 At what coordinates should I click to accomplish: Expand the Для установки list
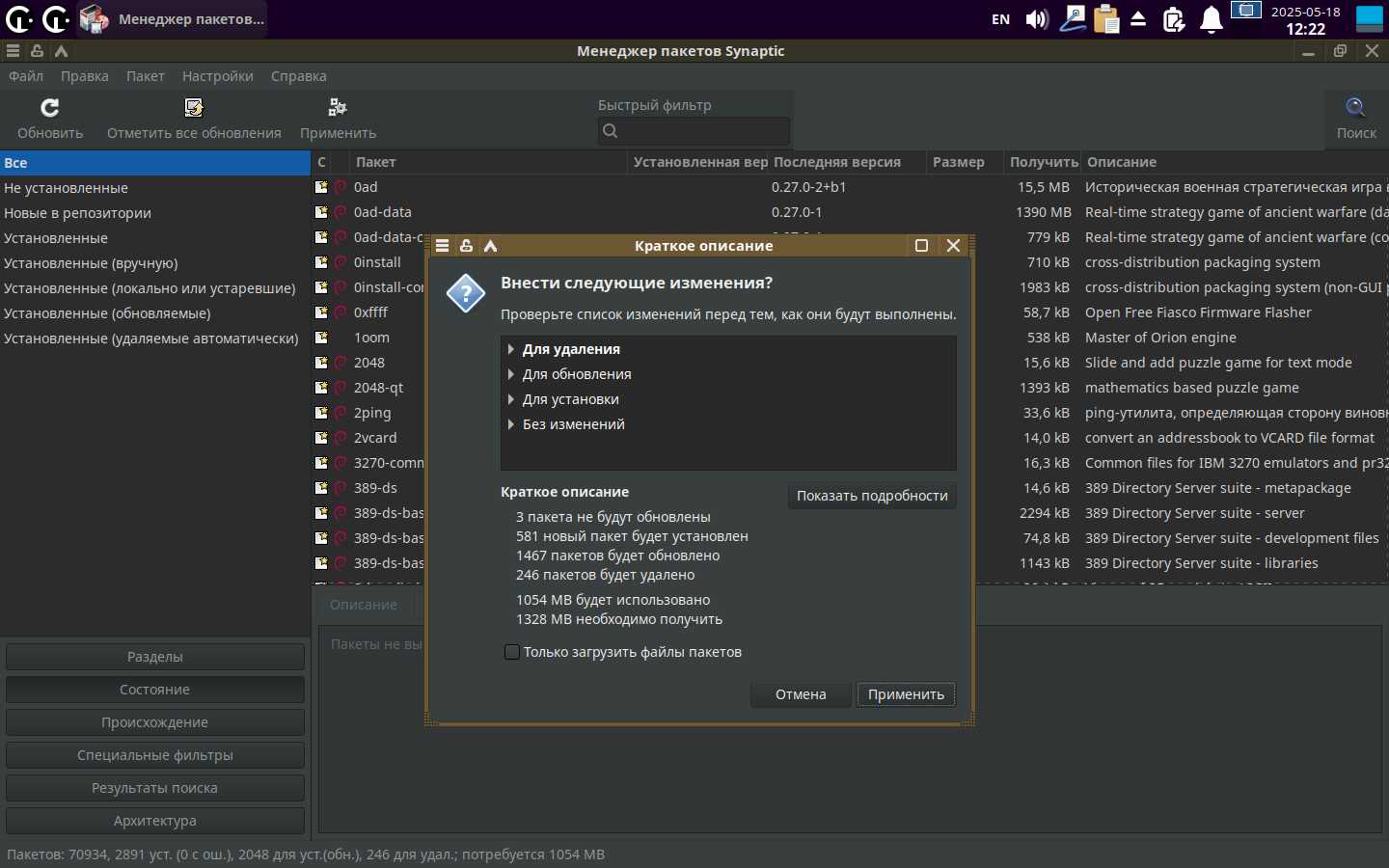[x=511, y=399]
